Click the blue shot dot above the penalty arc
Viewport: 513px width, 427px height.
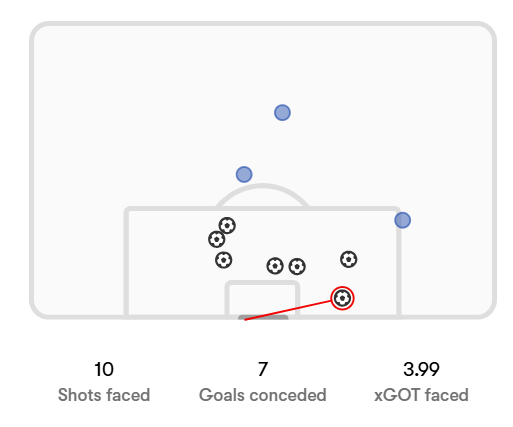point(244,174)
